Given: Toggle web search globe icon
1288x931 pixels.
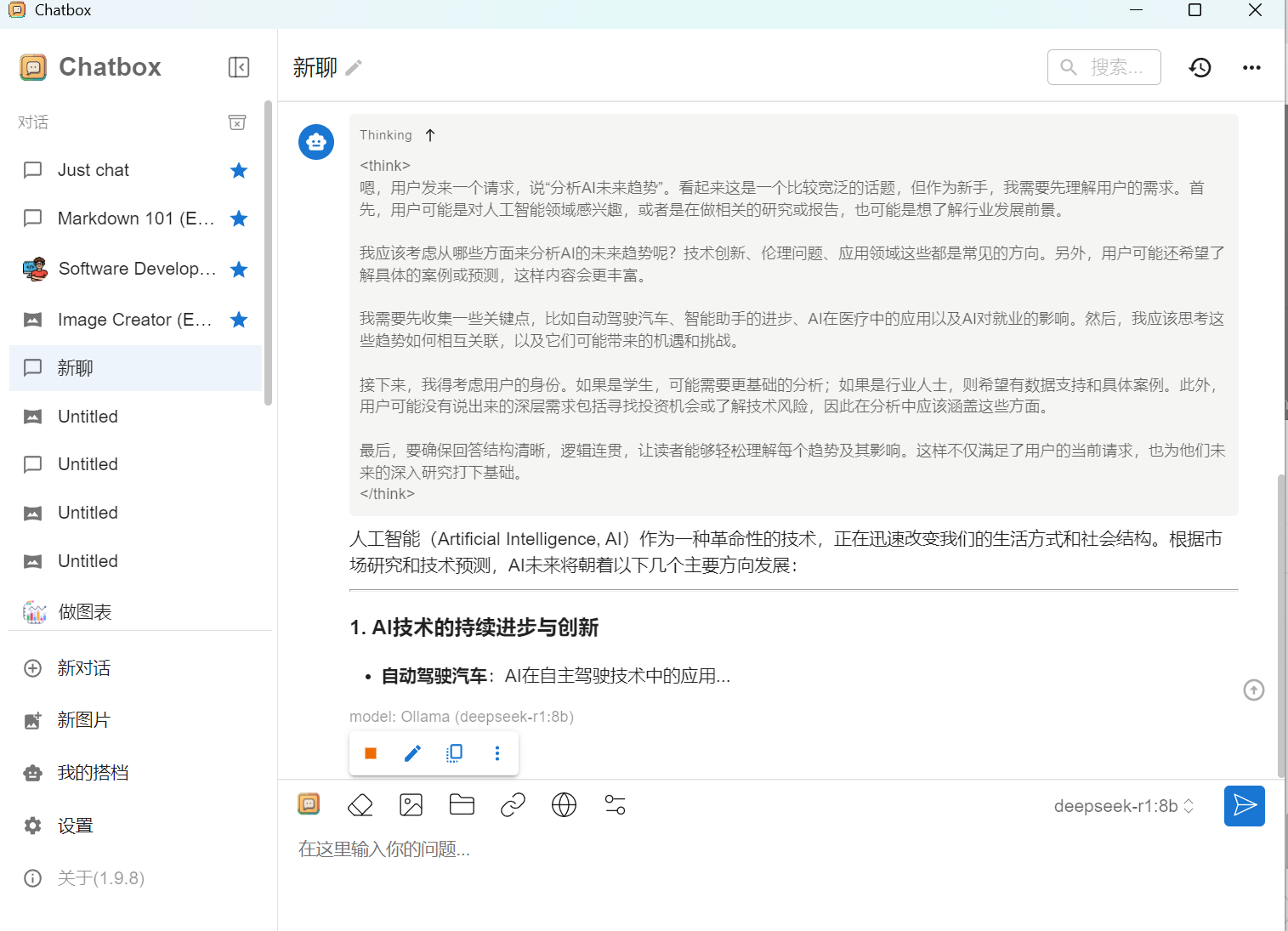Looking at the screenshot, I should tap(564, 805).
